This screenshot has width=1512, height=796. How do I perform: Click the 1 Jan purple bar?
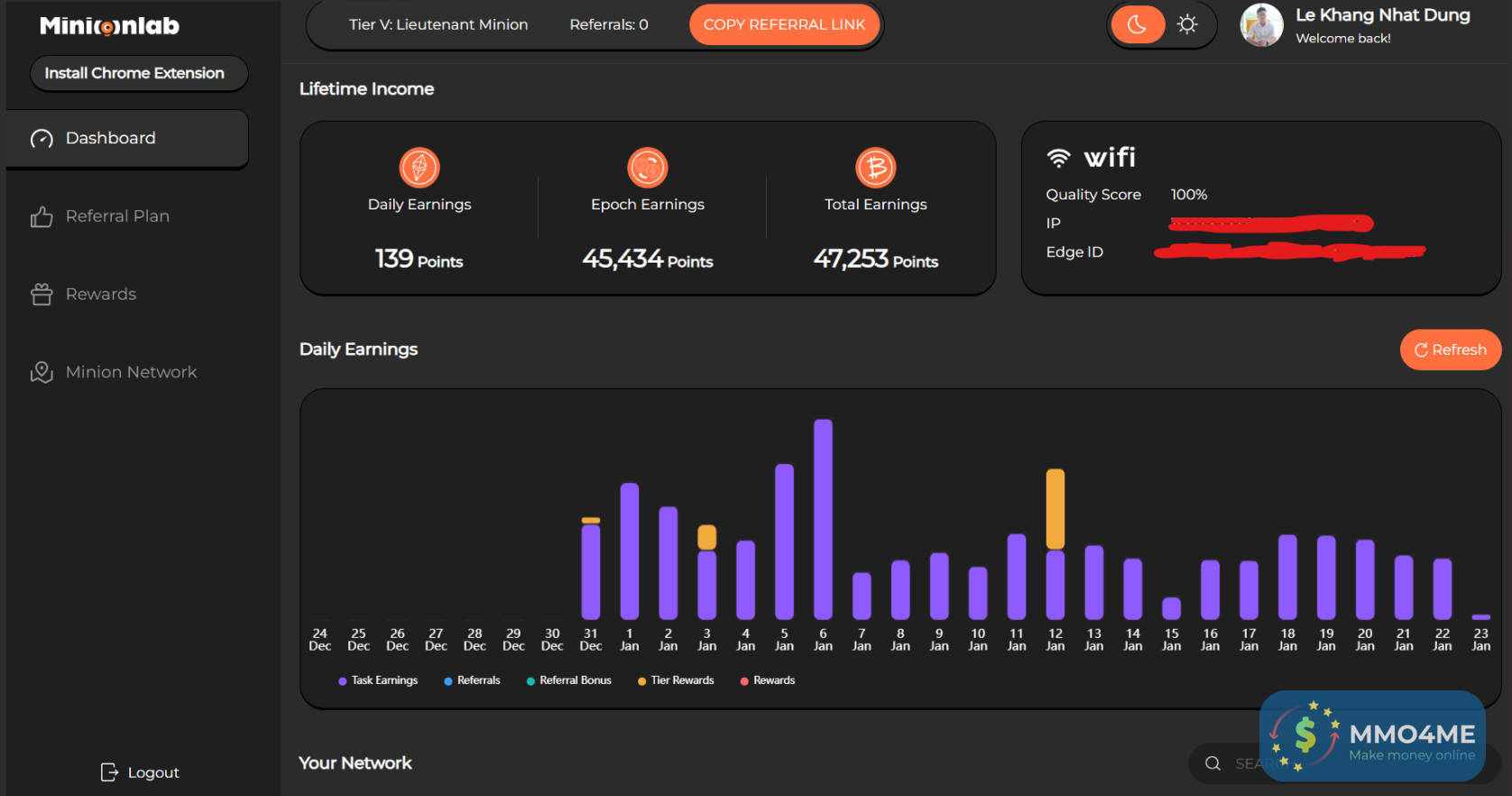coord(630,551)
